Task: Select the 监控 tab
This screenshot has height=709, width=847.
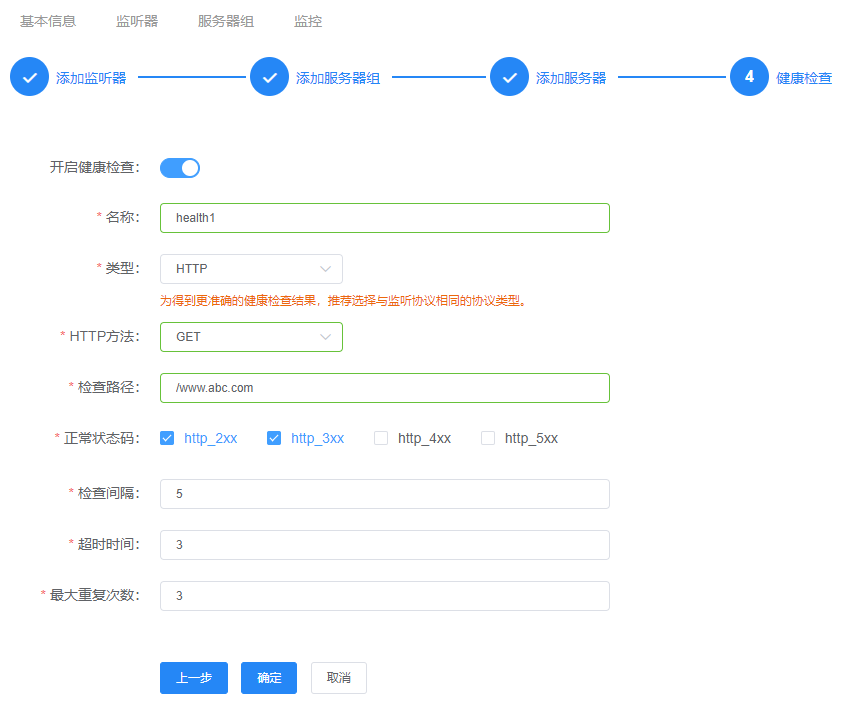Action: pos(308,21)
